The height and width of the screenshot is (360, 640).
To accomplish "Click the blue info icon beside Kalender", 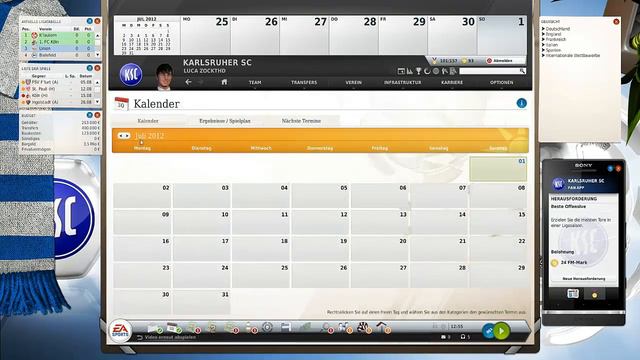I will point(521,103).
